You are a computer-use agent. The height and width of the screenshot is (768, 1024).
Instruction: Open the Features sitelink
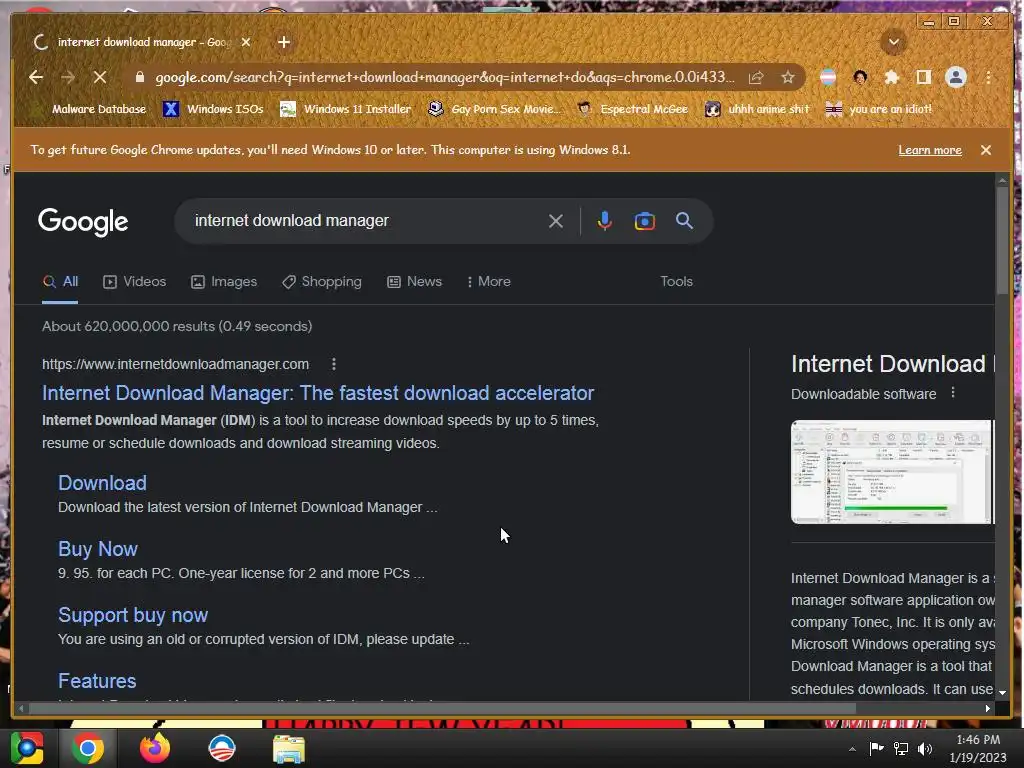97,680
